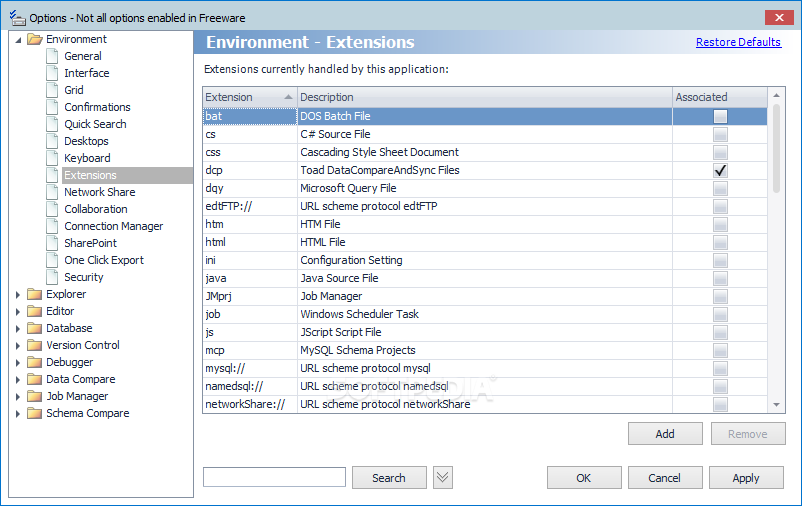The image size is (802, 506).
Task: Toggle Associated checkbox for css extension
Action: coord(720,152)
